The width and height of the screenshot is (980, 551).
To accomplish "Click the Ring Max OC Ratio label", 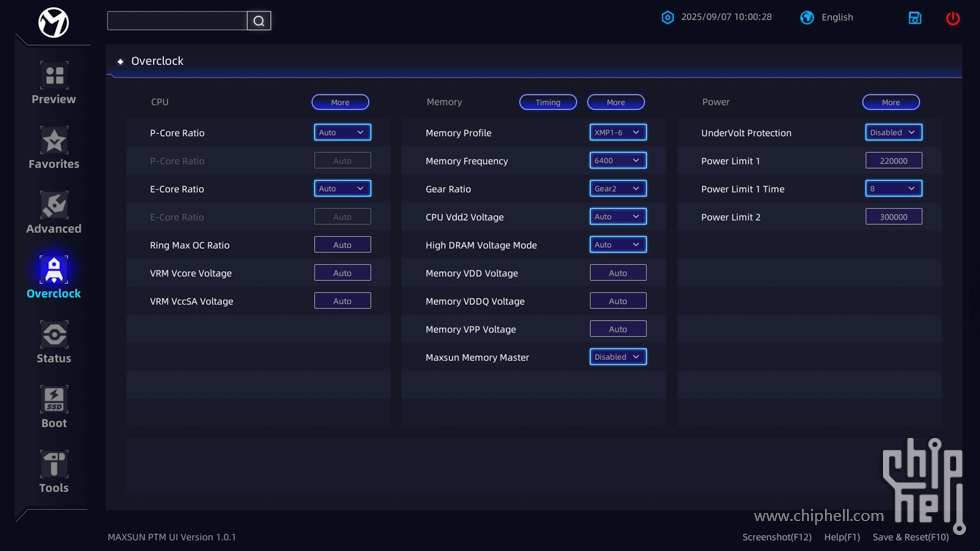I will [189, 246].
